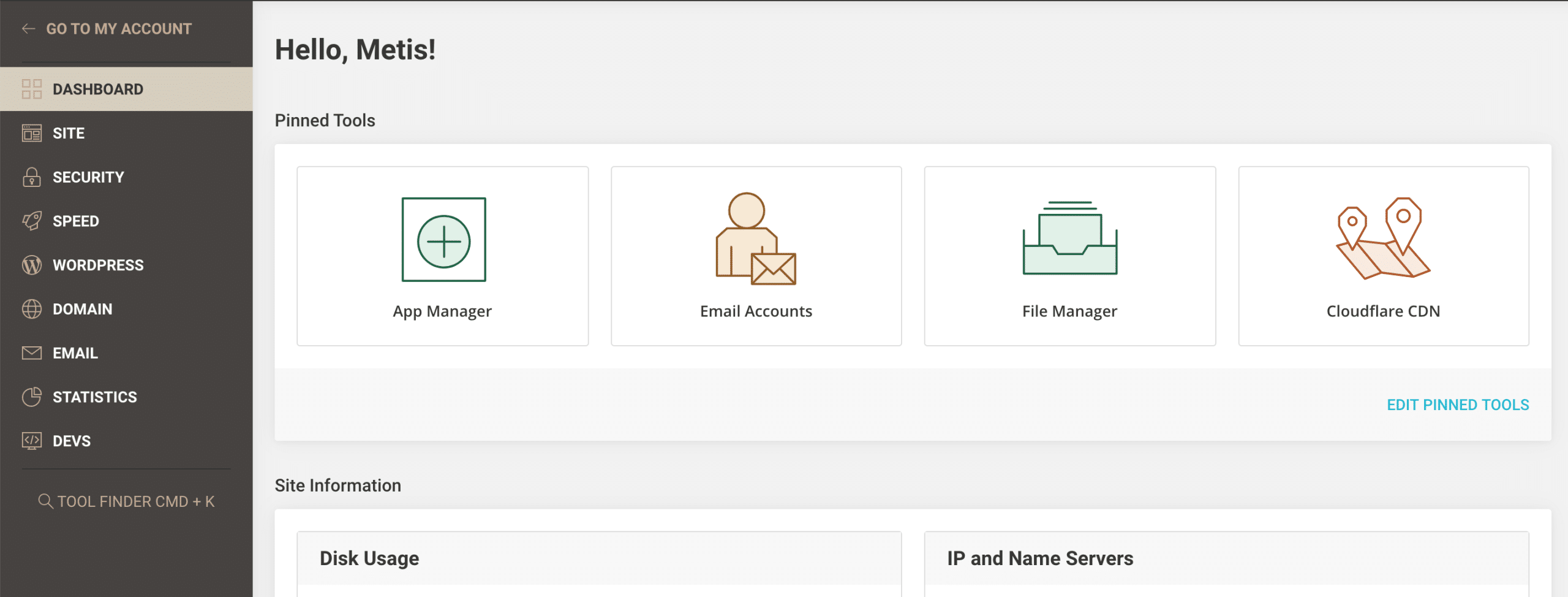The height and width of the screenshot is (597, 1568).
Task: Open the WordPress menu section
Action: pos(126,265)
